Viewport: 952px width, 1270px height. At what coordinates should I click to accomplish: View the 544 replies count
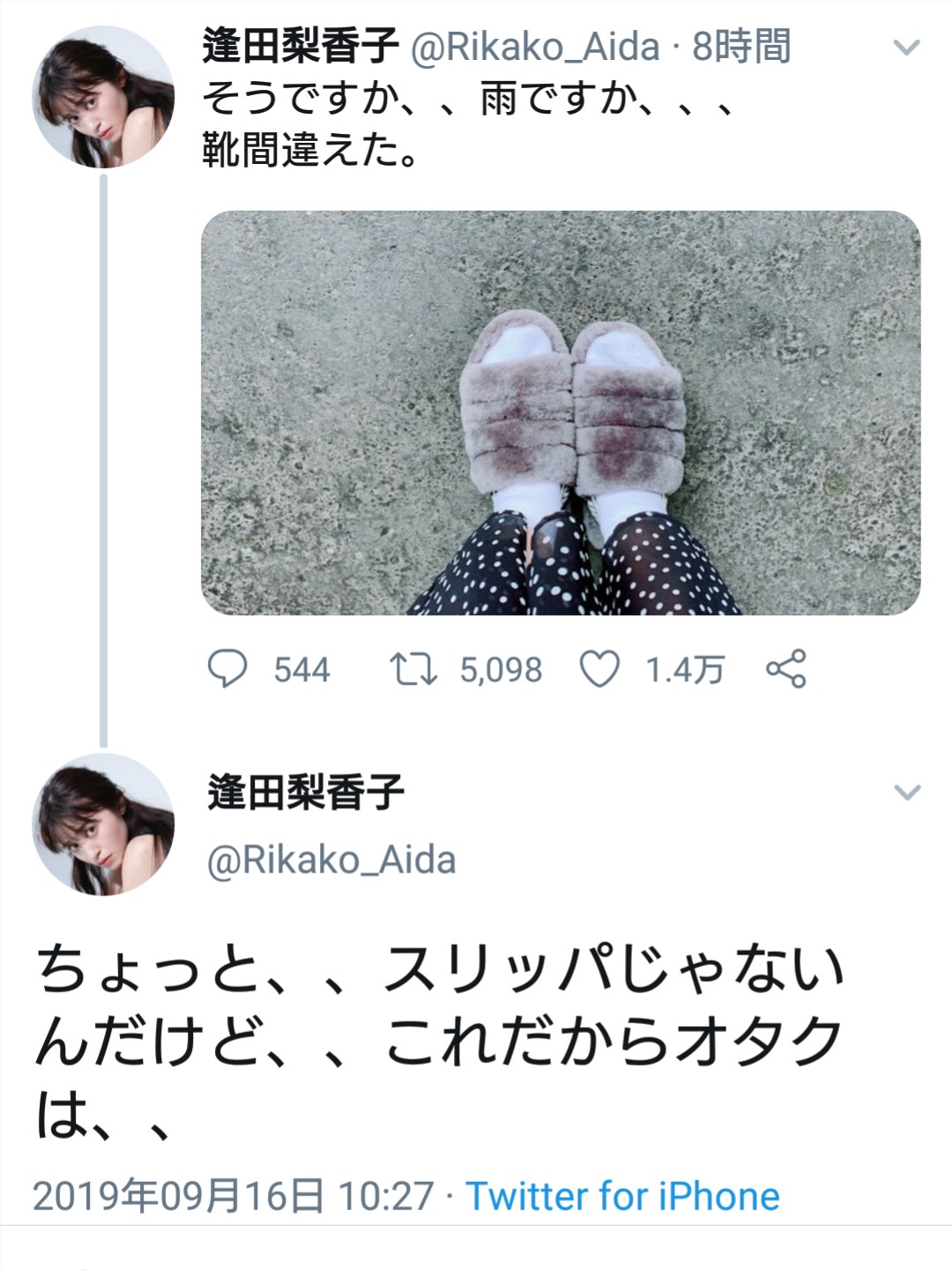[301, 670]
